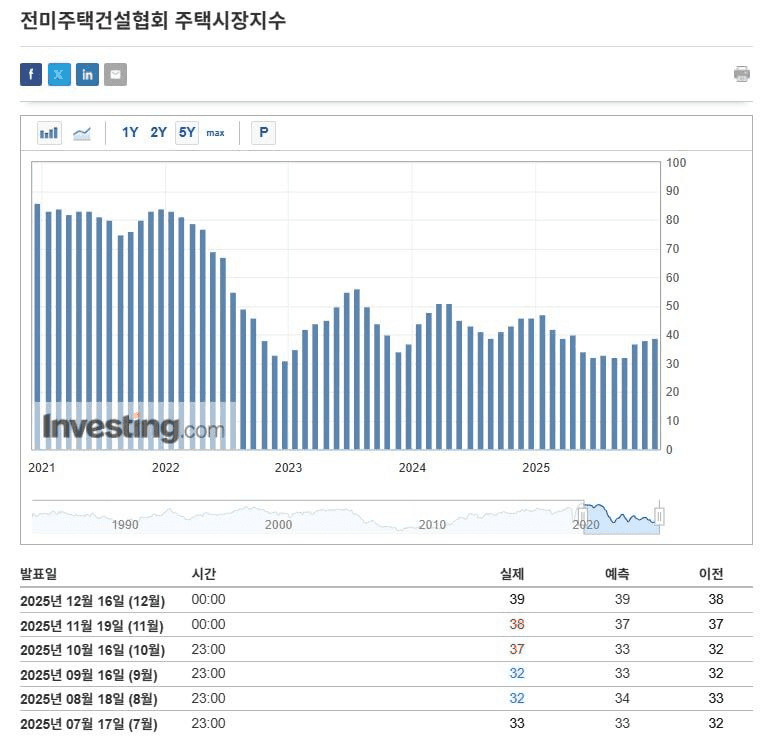Switch to line chart view icon
770x740 pixels.
[82, 133]
